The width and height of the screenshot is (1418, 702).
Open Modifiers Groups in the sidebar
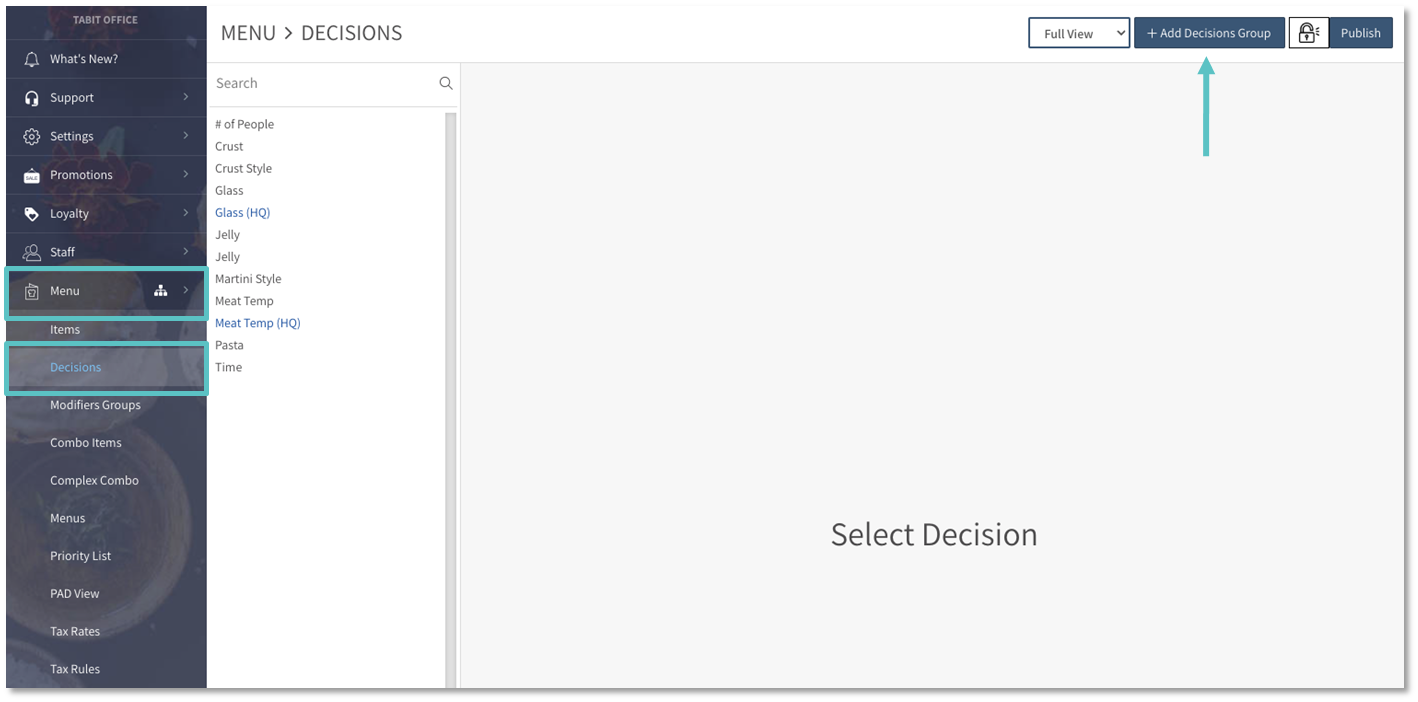(95, 405)
